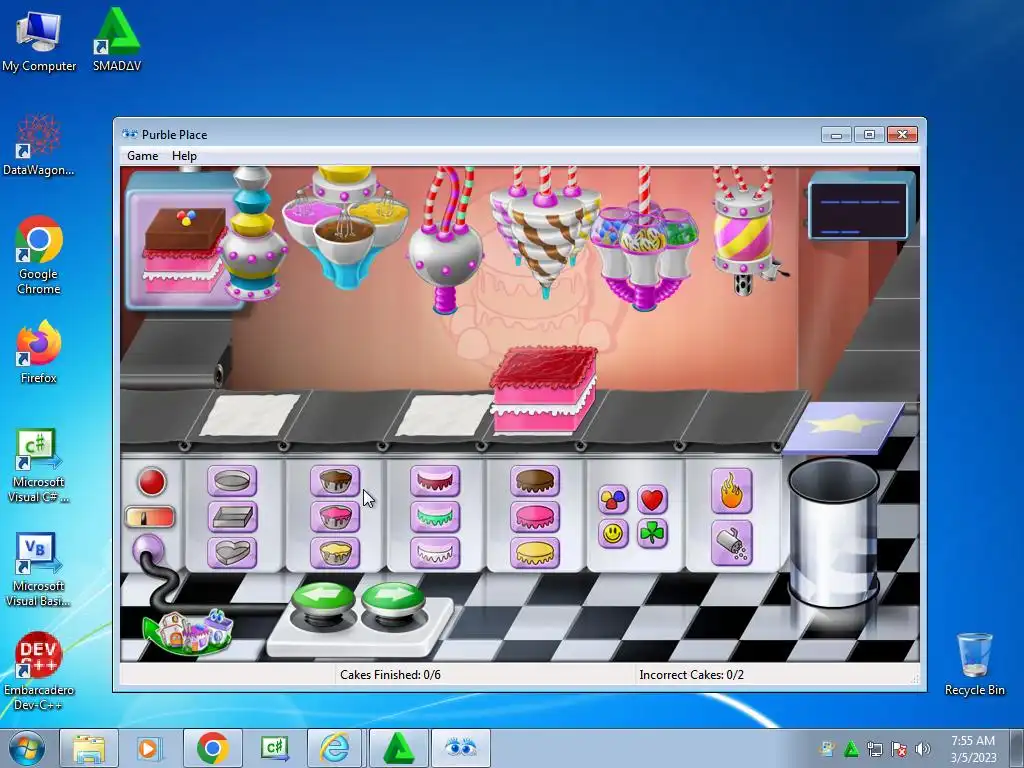Return to Purble Place village map

pos(188,631)
